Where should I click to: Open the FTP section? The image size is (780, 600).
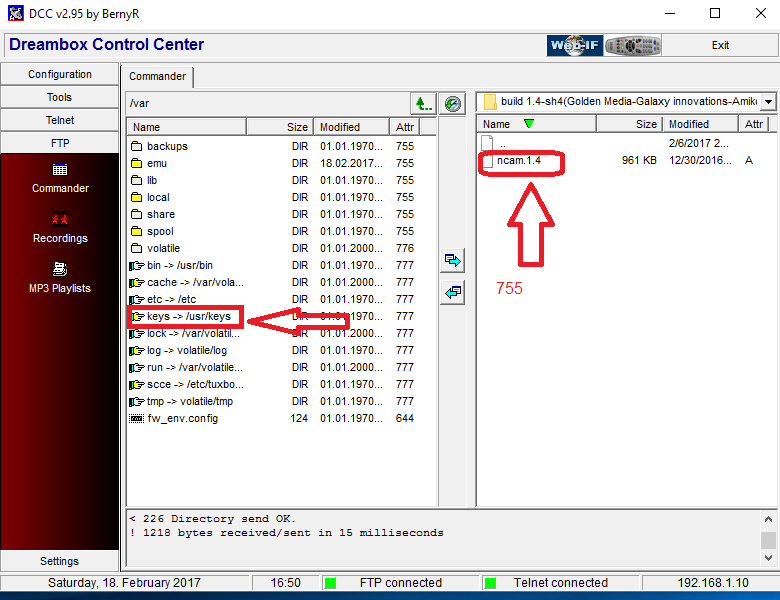(x=60, y=143)
